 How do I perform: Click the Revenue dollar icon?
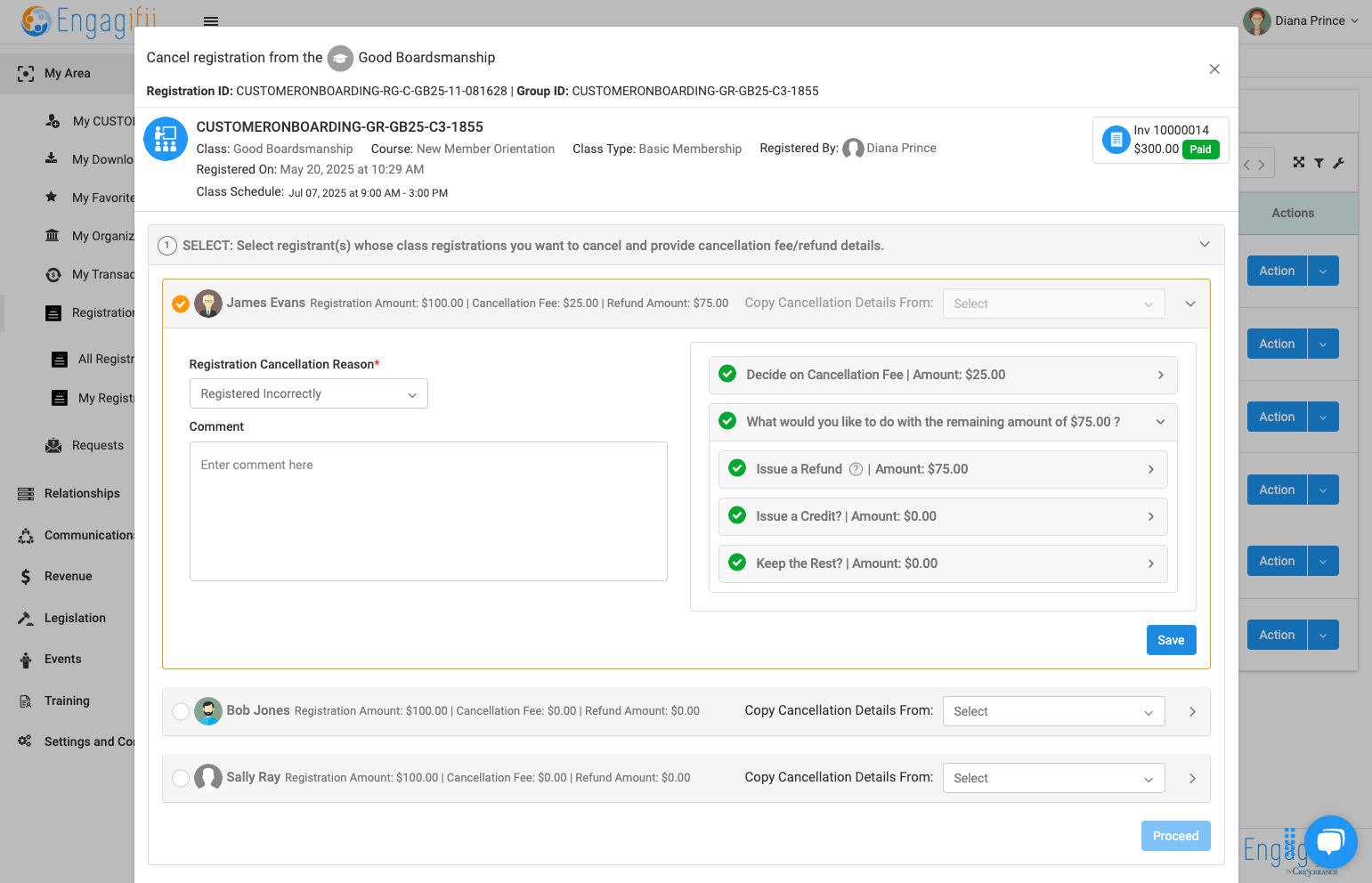click(26, 577)
